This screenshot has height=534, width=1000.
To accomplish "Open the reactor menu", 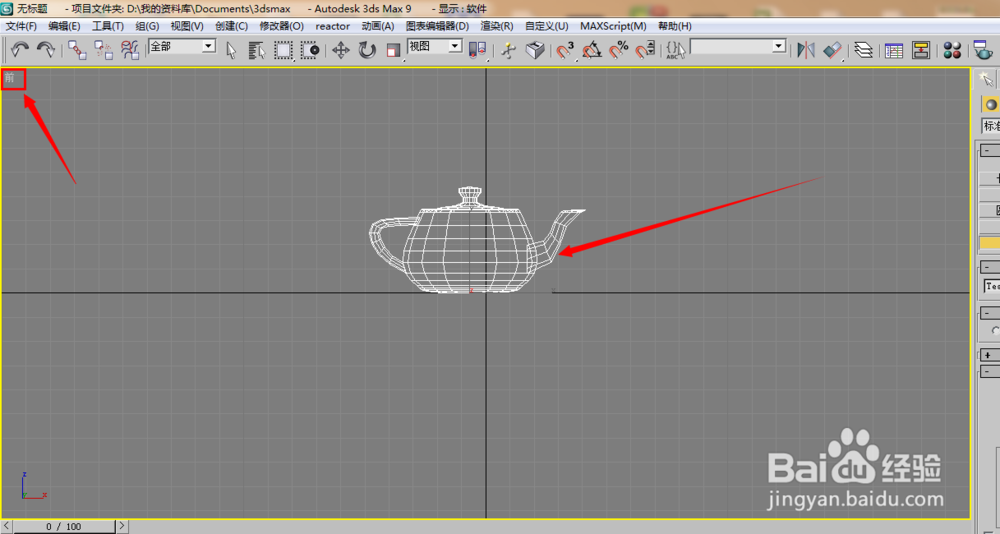I will coord(333,26).
